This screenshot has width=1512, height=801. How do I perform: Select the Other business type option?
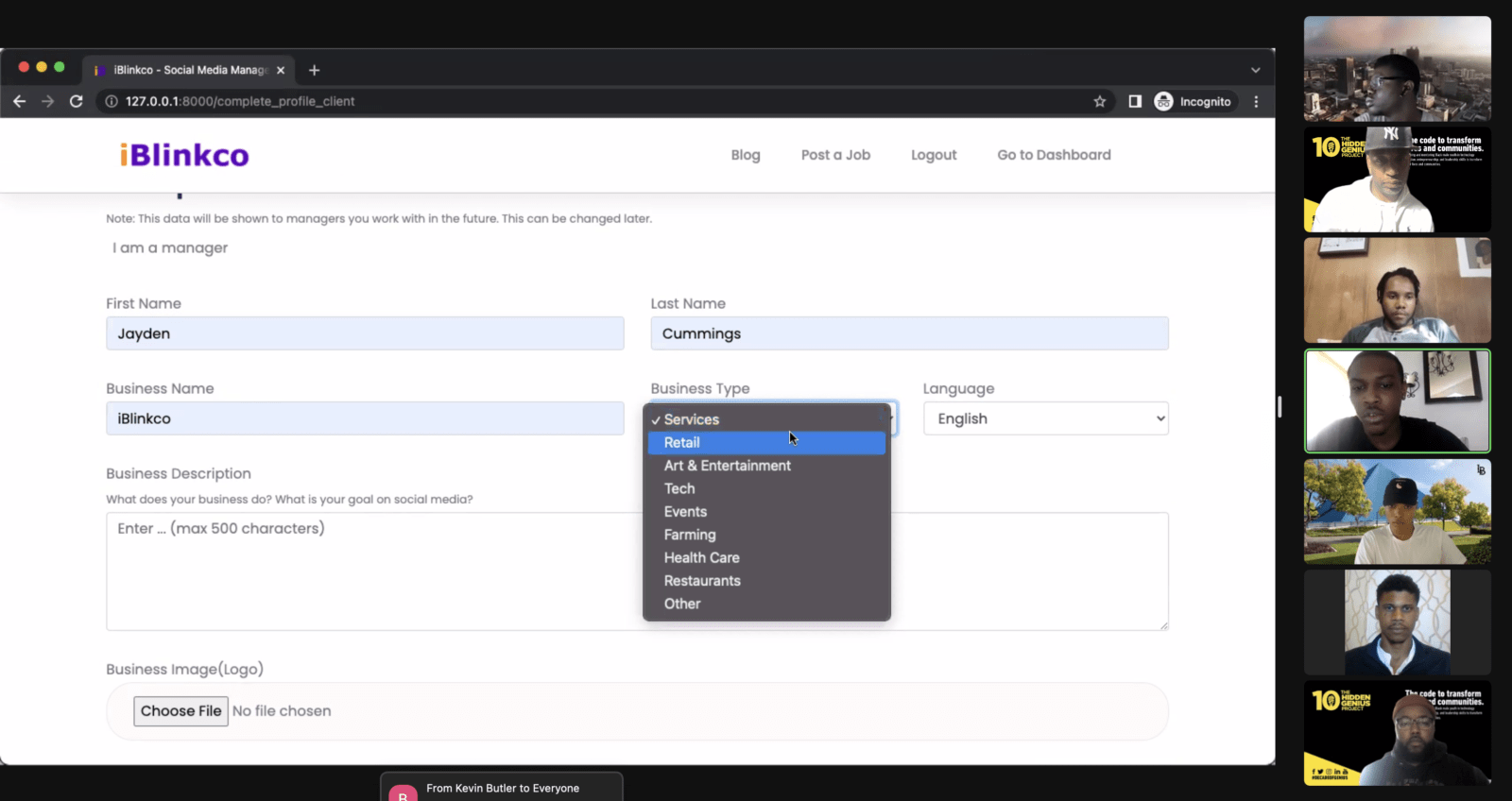click(682, 604)
